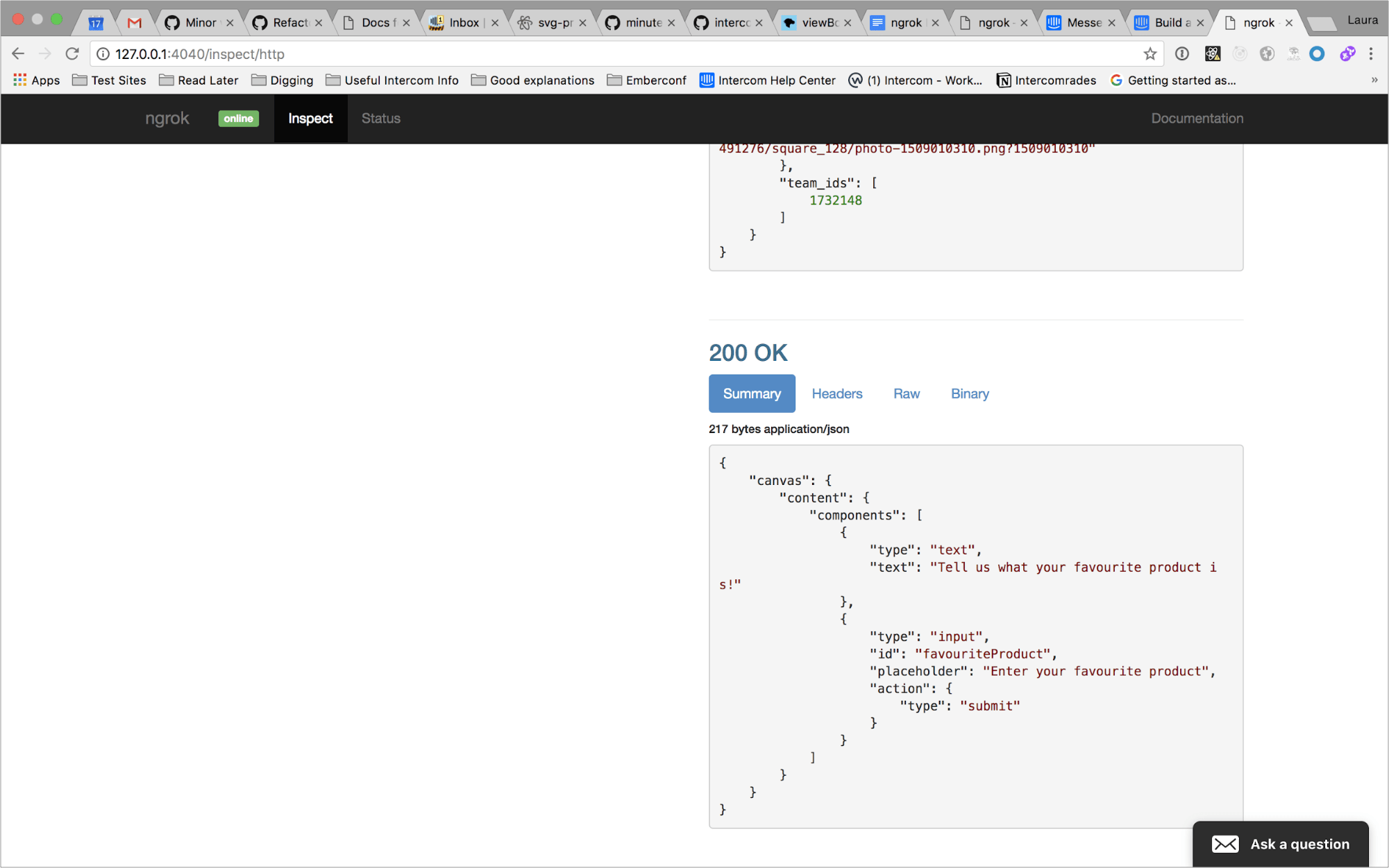Click the Headers response tab
Image resolution: width=1389 pixels, height=868 pixels.
click(x=837, y=393)
